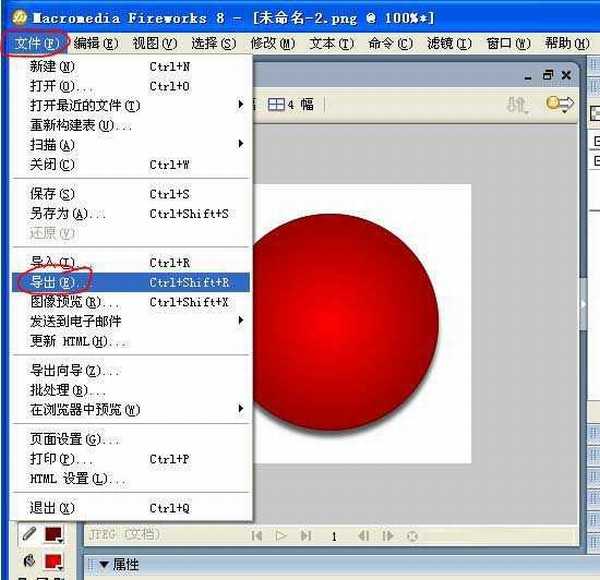Open the 窗口(W) menu
Image resolution: width=600 pixels, height=580 pixels.
coord(508,44)
